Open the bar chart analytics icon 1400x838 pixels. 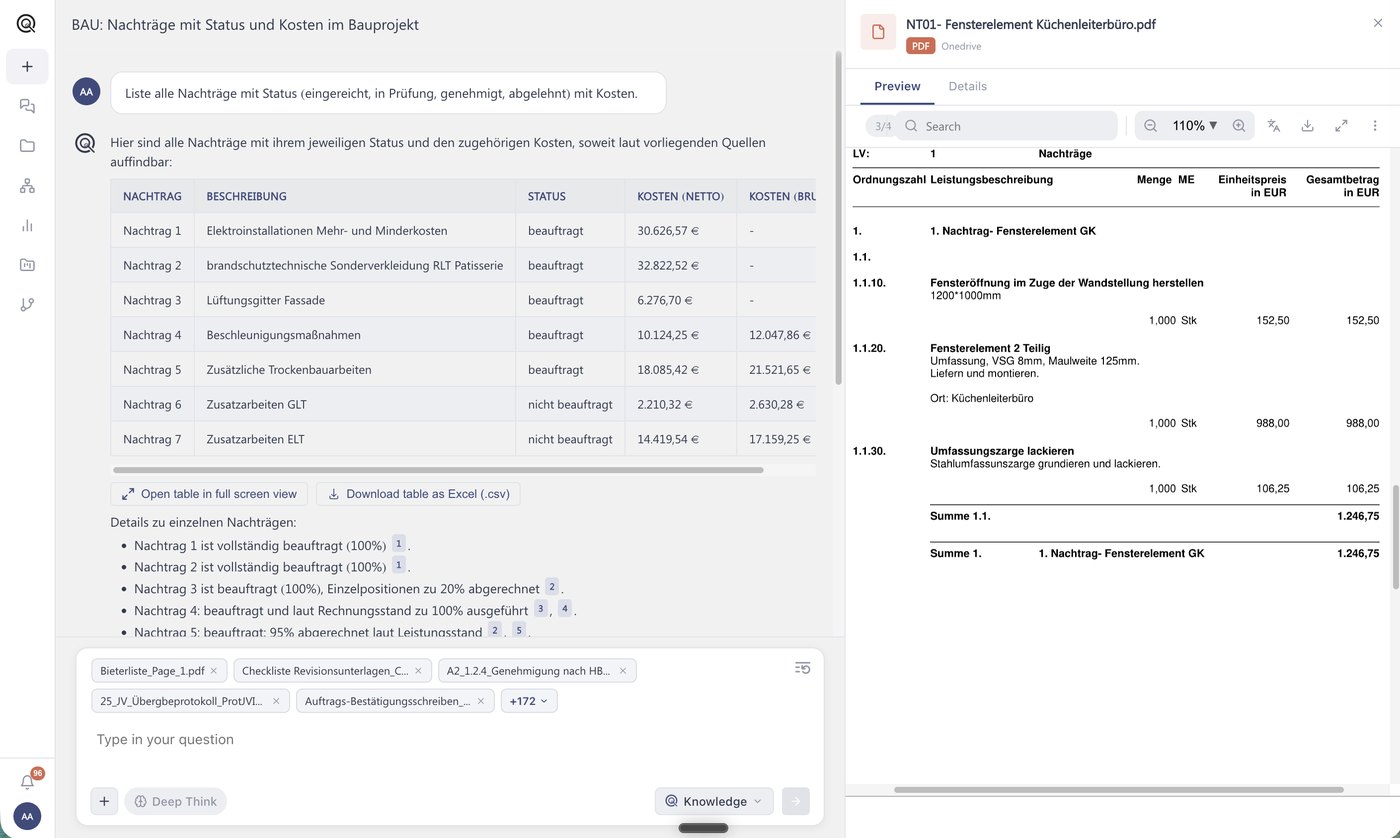pyautogui.click(x=27, y=225)
